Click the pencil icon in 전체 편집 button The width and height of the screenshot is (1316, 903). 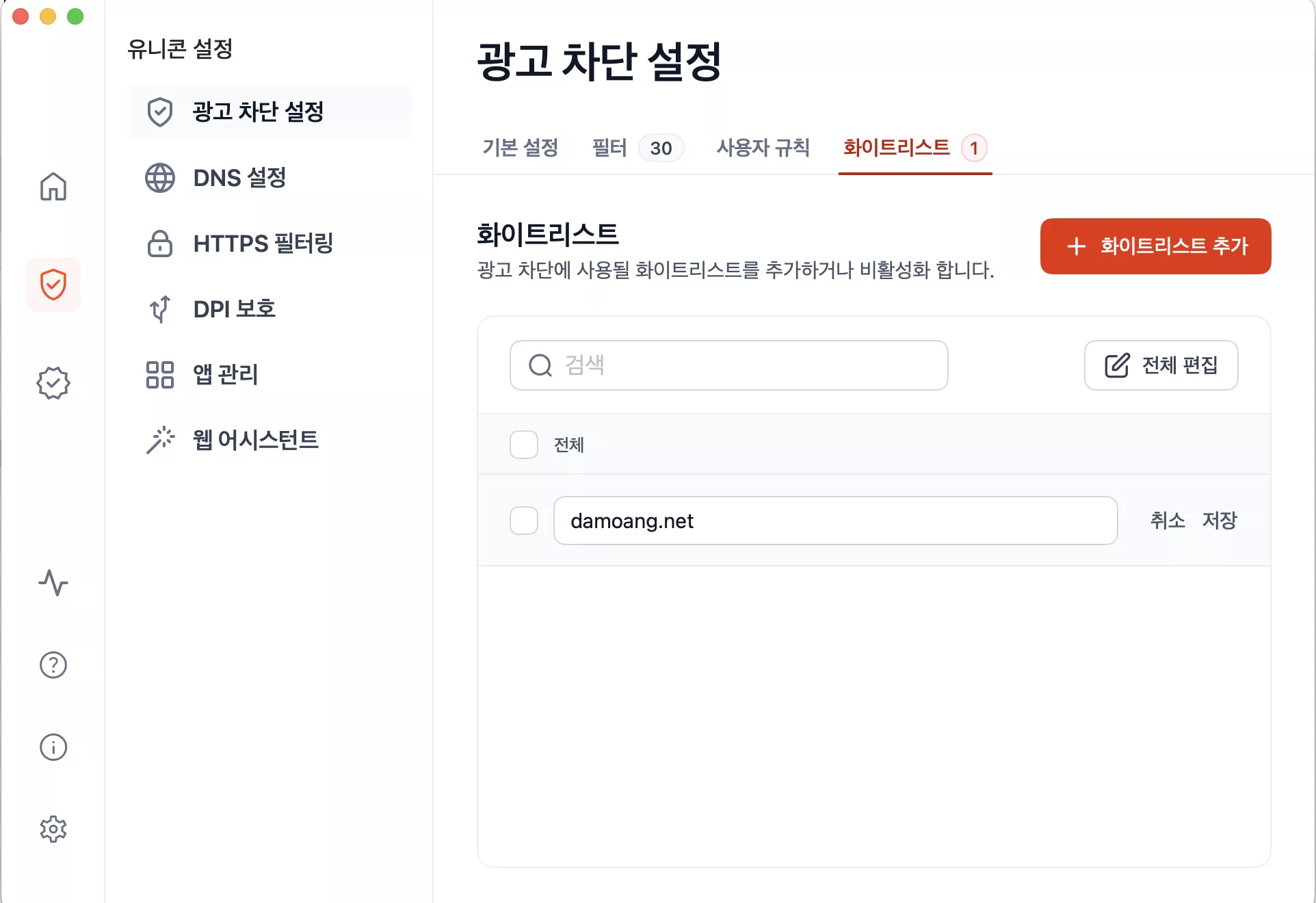(x=1117, y=365)
